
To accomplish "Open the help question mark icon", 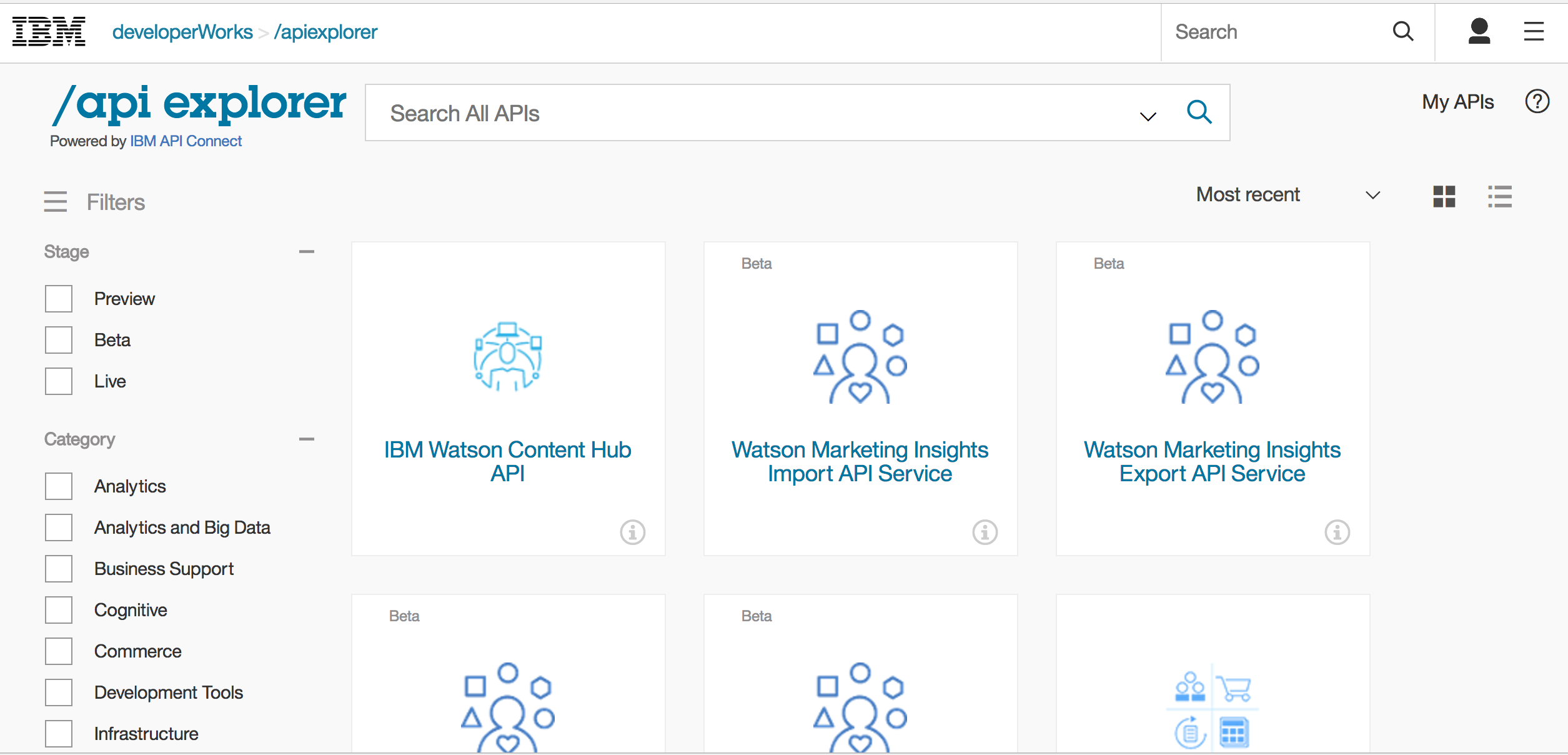I will pos(1537,101).
